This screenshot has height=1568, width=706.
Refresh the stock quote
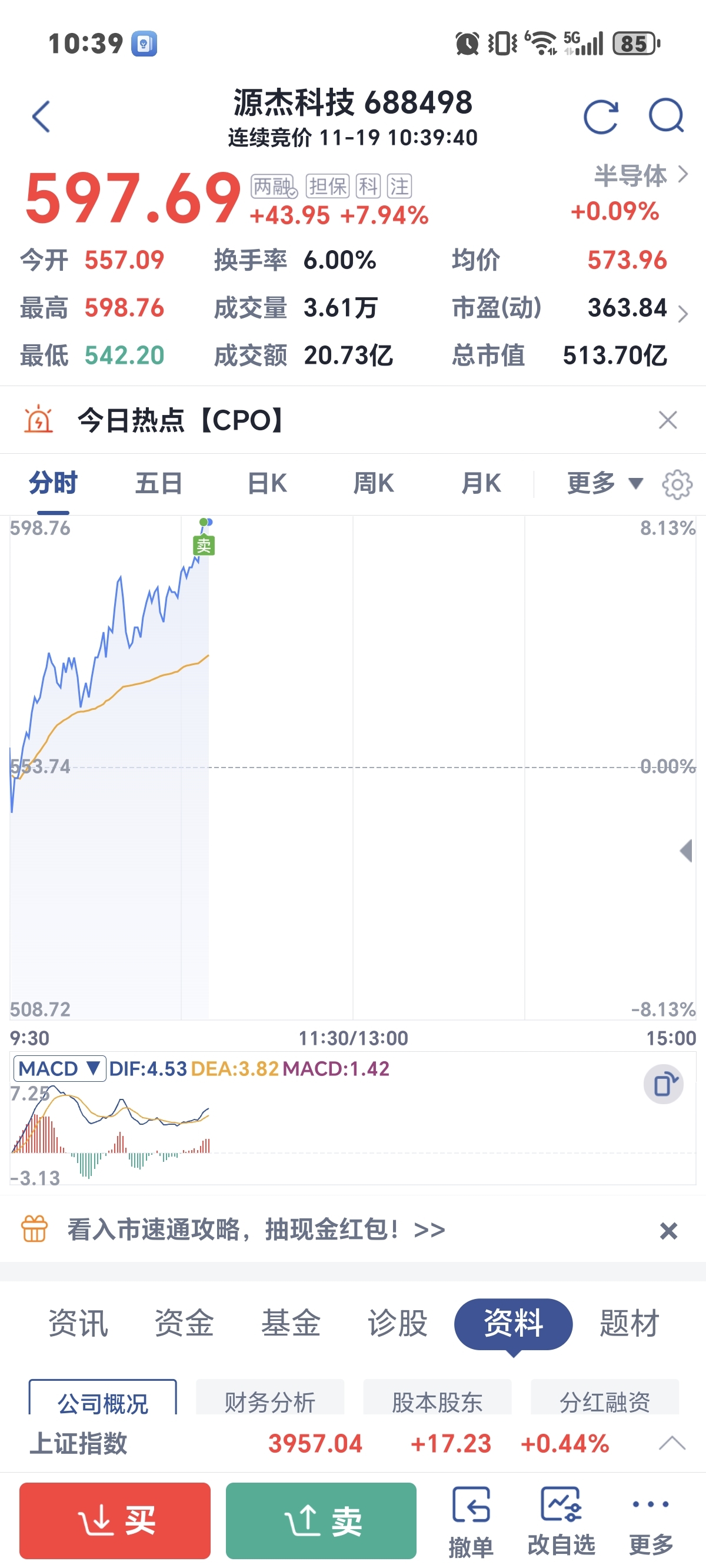click(x=601, y=117)
